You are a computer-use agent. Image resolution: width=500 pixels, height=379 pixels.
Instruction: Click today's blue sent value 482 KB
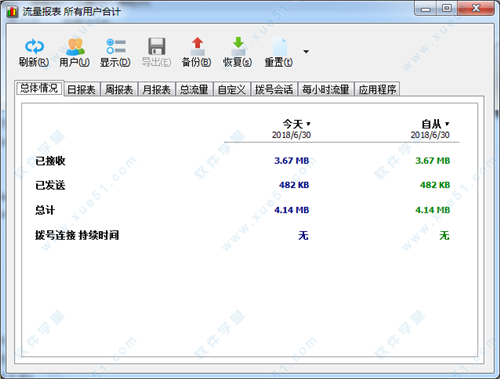coord(294,185)
